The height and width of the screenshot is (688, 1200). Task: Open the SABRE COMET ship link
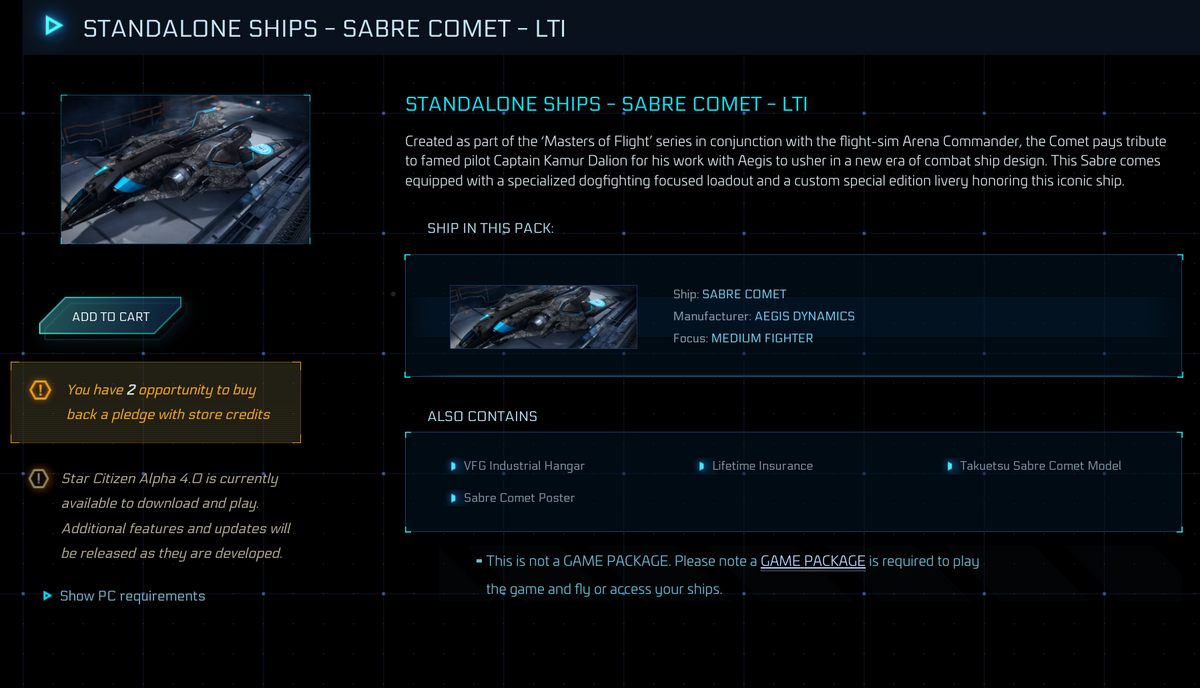pos(744,294)
